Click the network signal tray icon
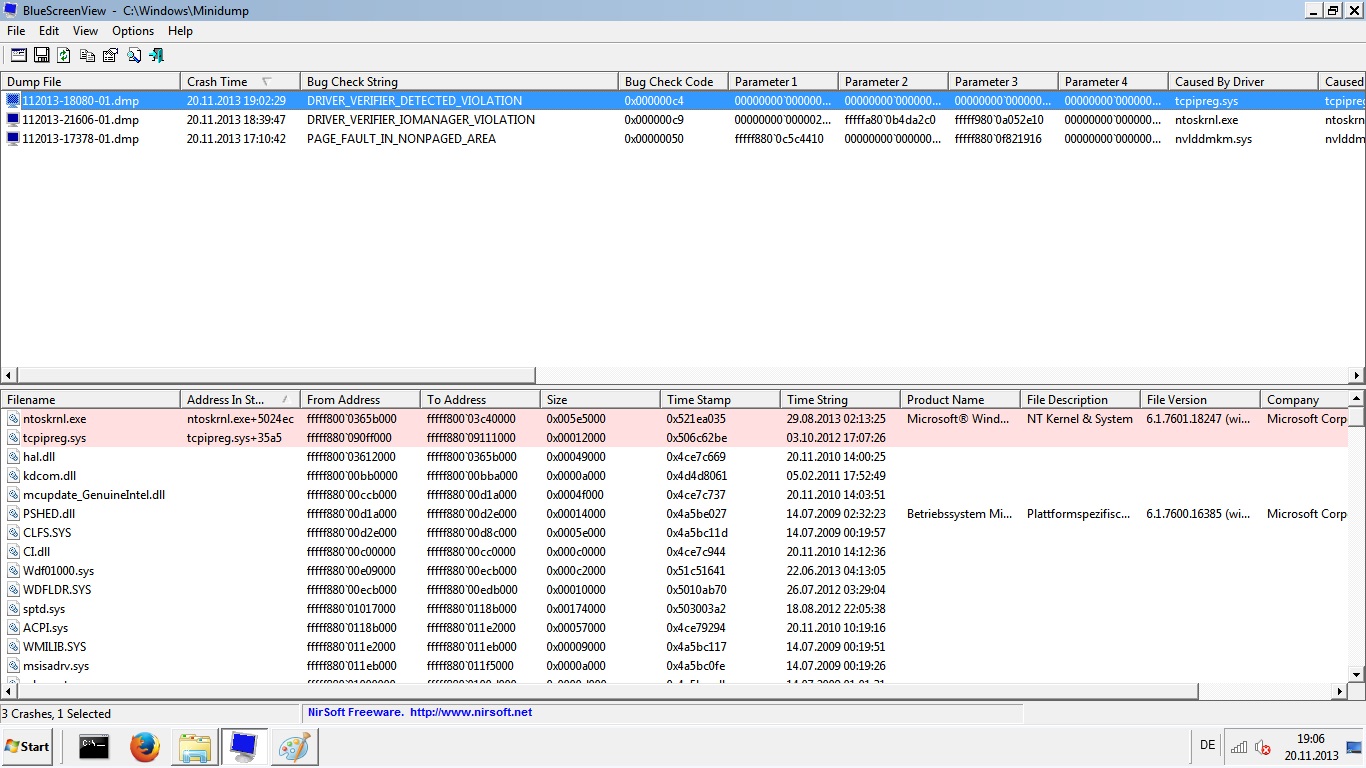 point(1239,747)
